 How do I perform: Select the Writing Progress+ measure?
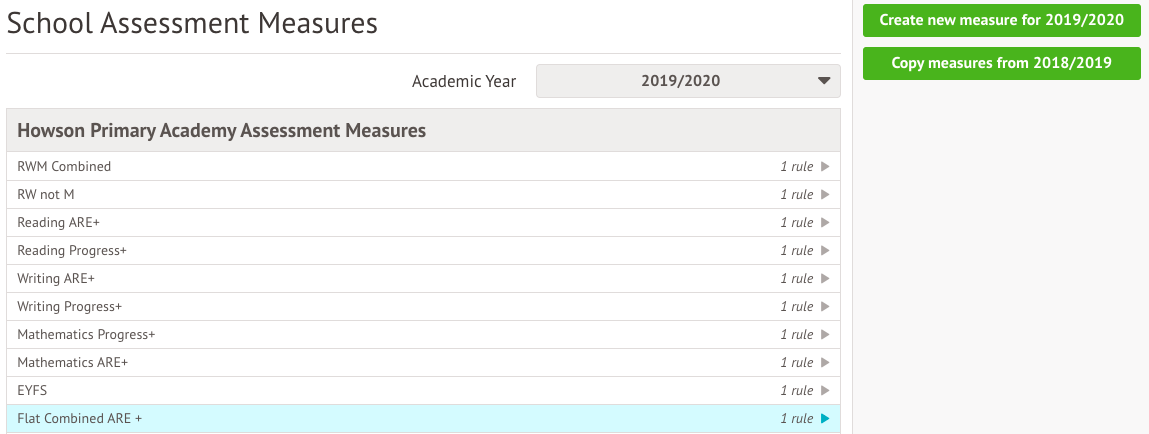[69, 307]
